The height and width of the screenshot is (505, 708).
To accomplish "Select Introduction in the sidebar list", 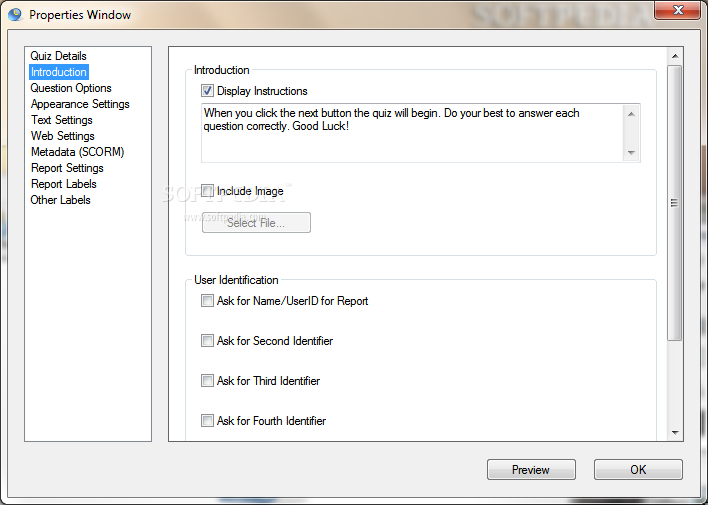I will 59,72.
